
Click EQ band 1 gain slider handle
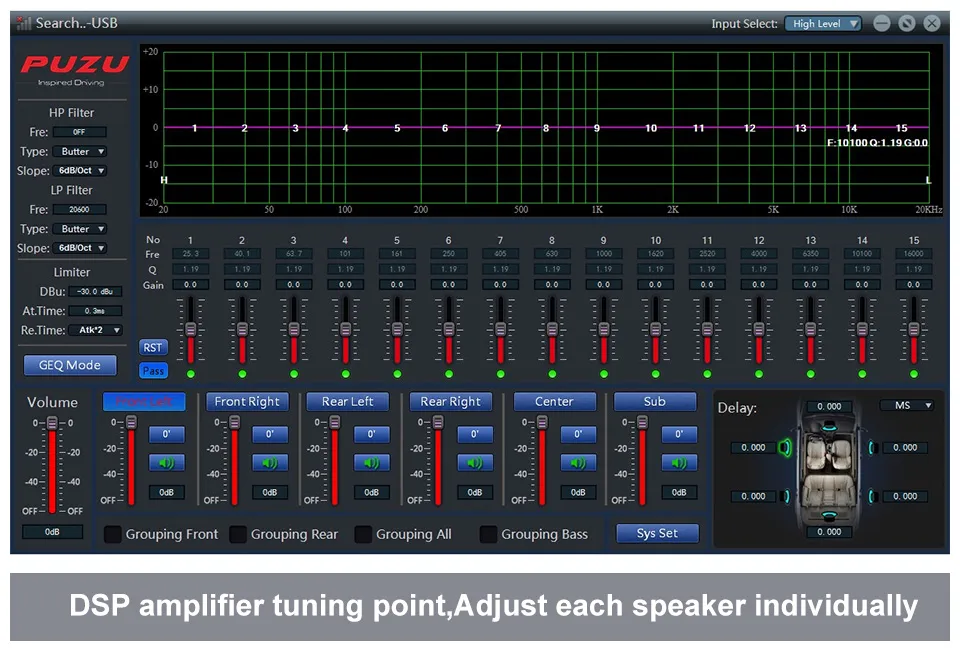click(190, 329)
